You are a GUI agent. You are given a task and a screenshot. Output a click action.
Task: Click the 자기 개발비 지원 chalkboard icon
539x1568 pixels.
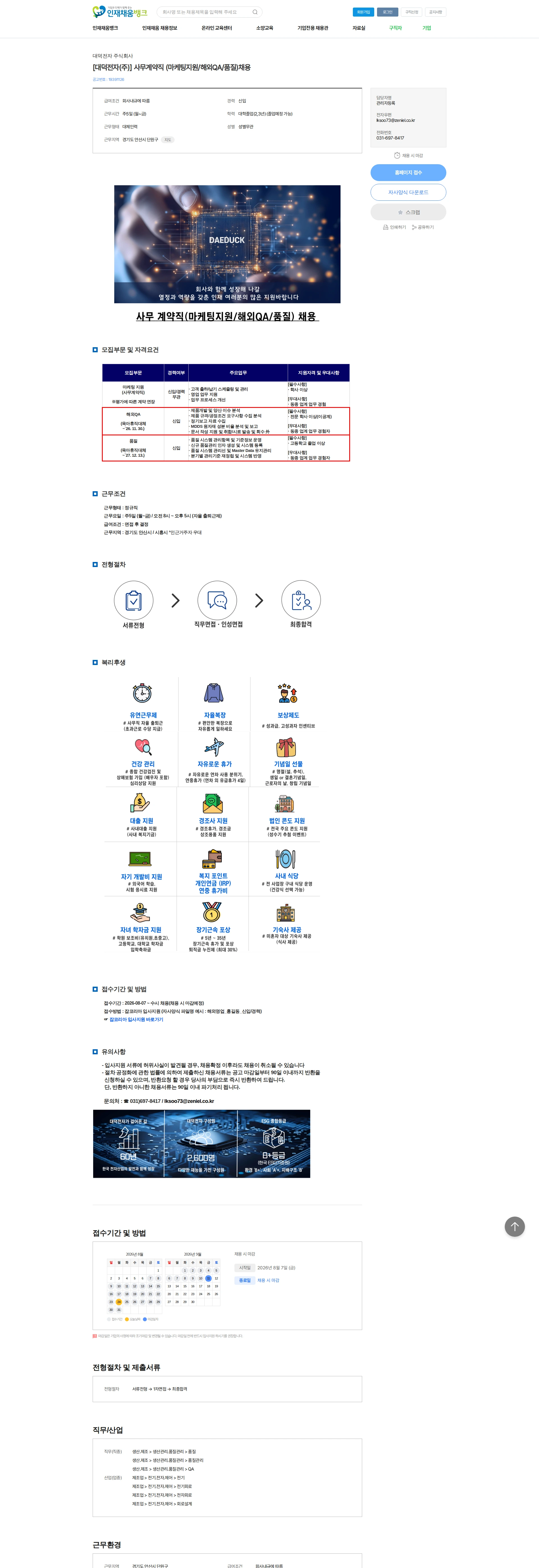point(140,859)
